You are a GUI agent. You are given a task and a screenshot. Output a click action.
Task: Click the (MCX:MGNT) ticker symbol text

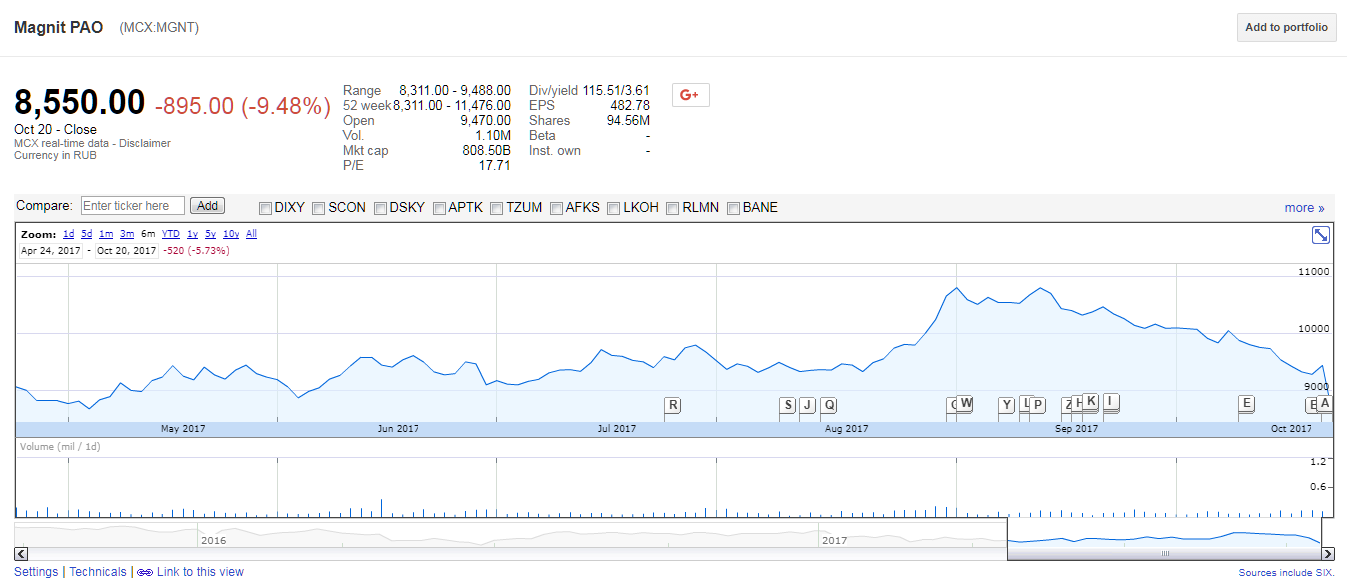pyautogui.click(x=159, y=27)
